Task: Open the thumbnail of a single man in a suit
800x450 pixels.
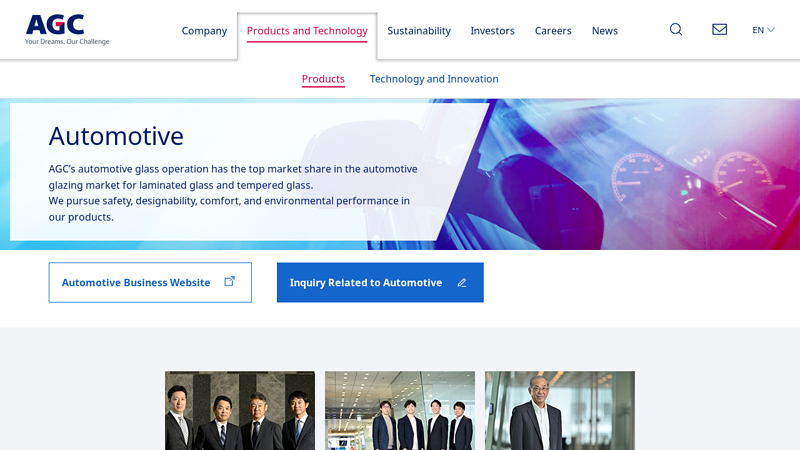Action: (560, 410)
